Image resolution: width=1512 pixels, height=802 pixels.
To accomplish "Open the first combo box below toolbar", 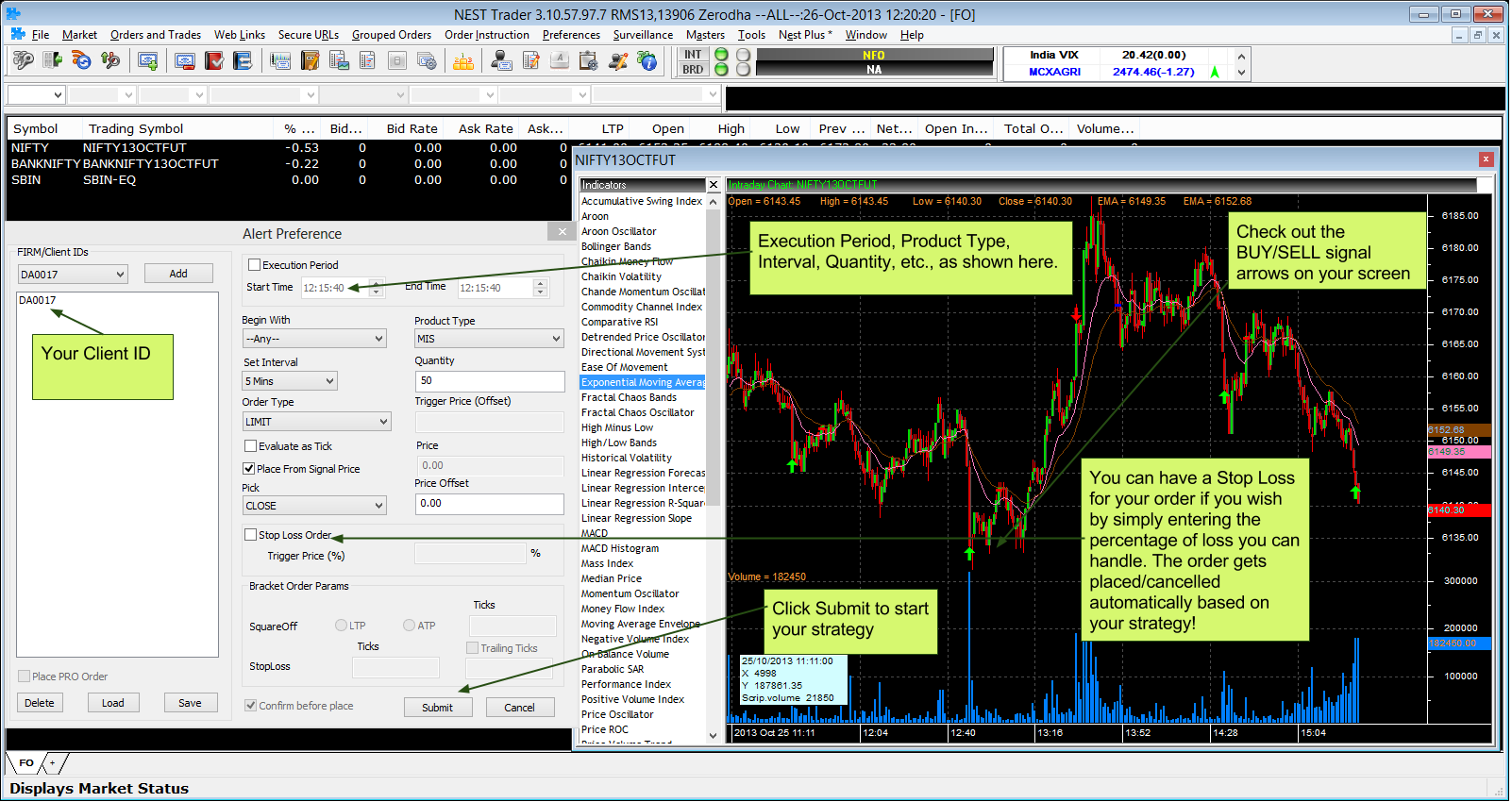I will click(36, 94).
